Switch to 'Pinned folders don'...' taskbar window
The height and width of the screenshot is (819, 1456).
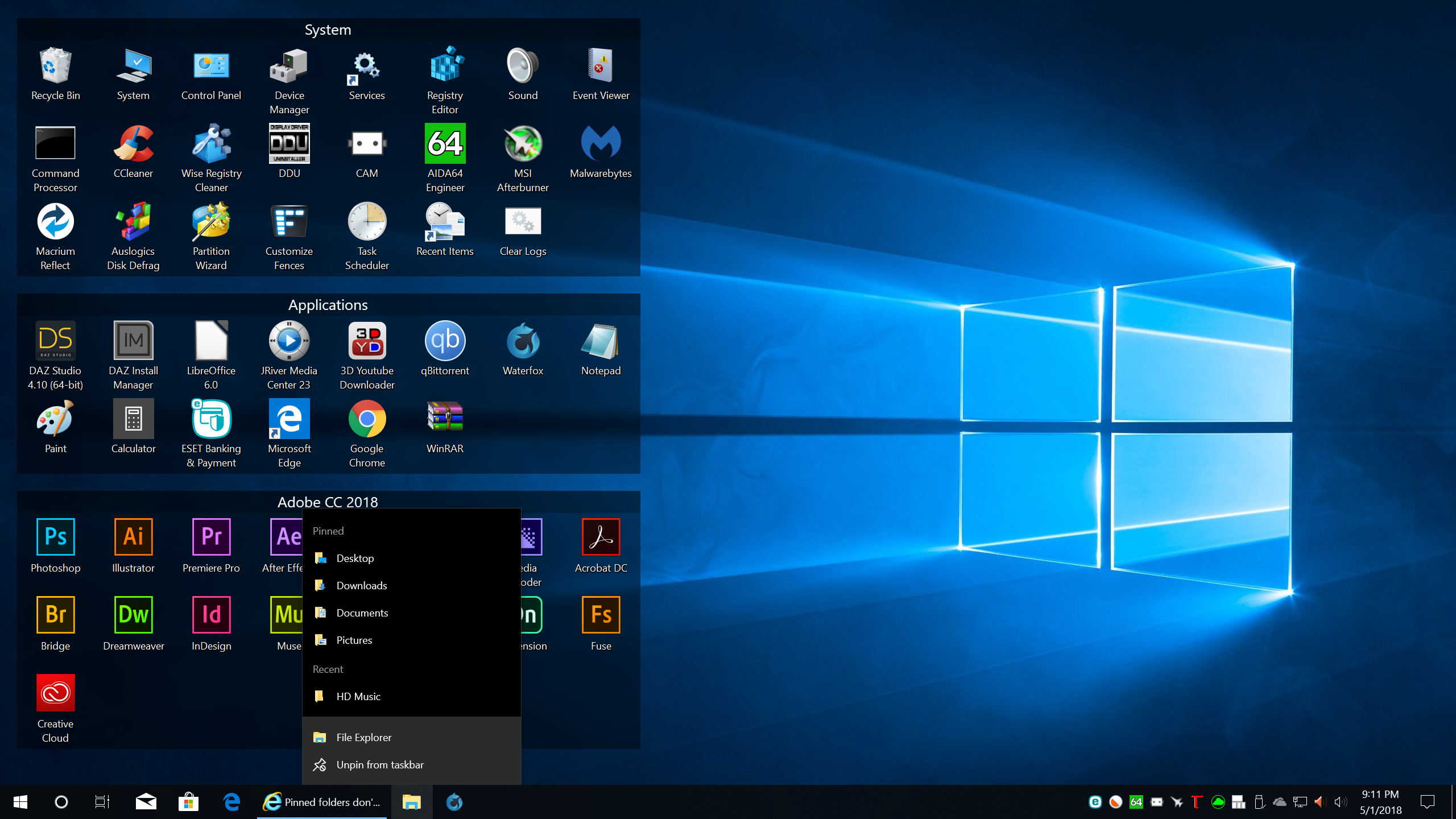pyautogui.click(x=322, y=802)
